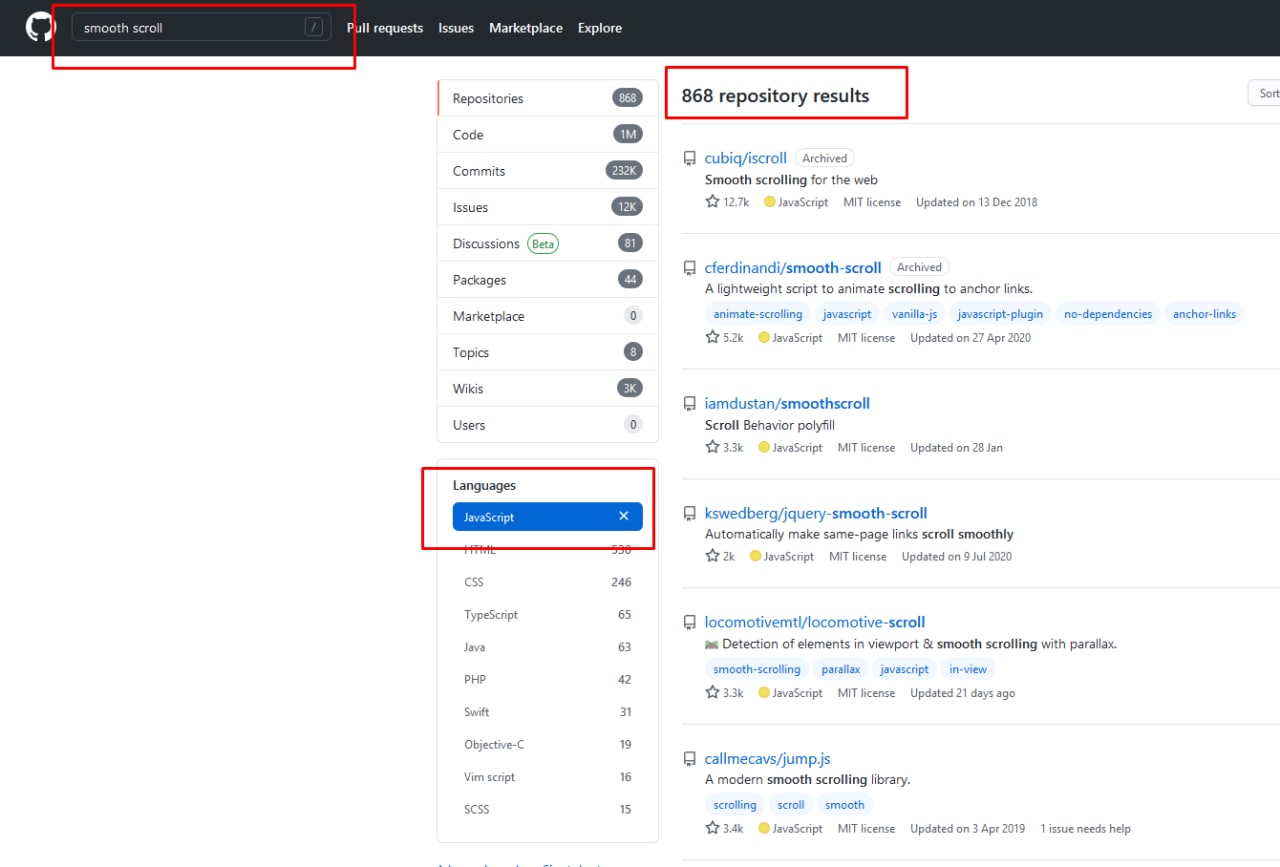Screen dimensions: 1280x867
Task: Toggle the selected JavaScript language filter
Action: pos(548,516)
